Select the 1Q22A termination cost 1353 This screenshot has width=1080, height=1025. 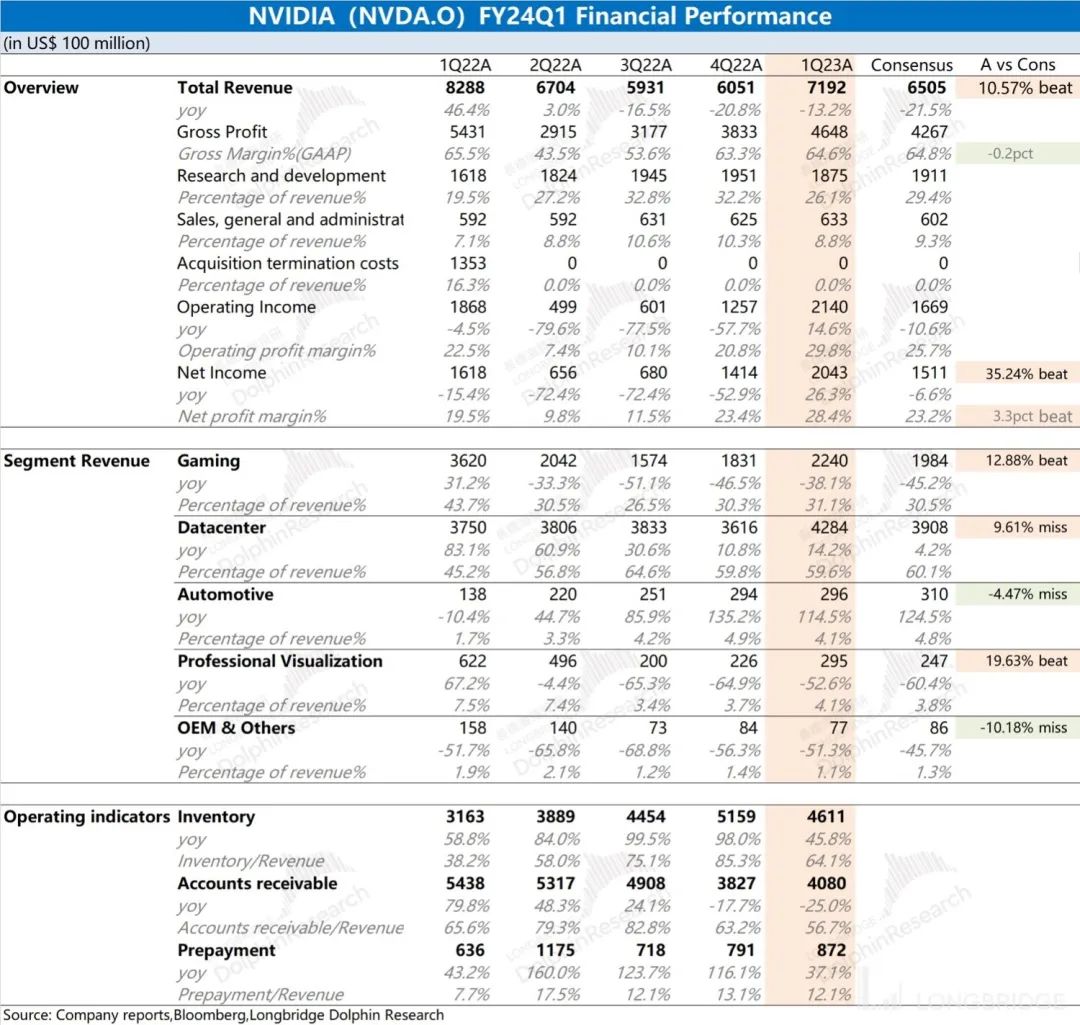click(x=468, y=263)
